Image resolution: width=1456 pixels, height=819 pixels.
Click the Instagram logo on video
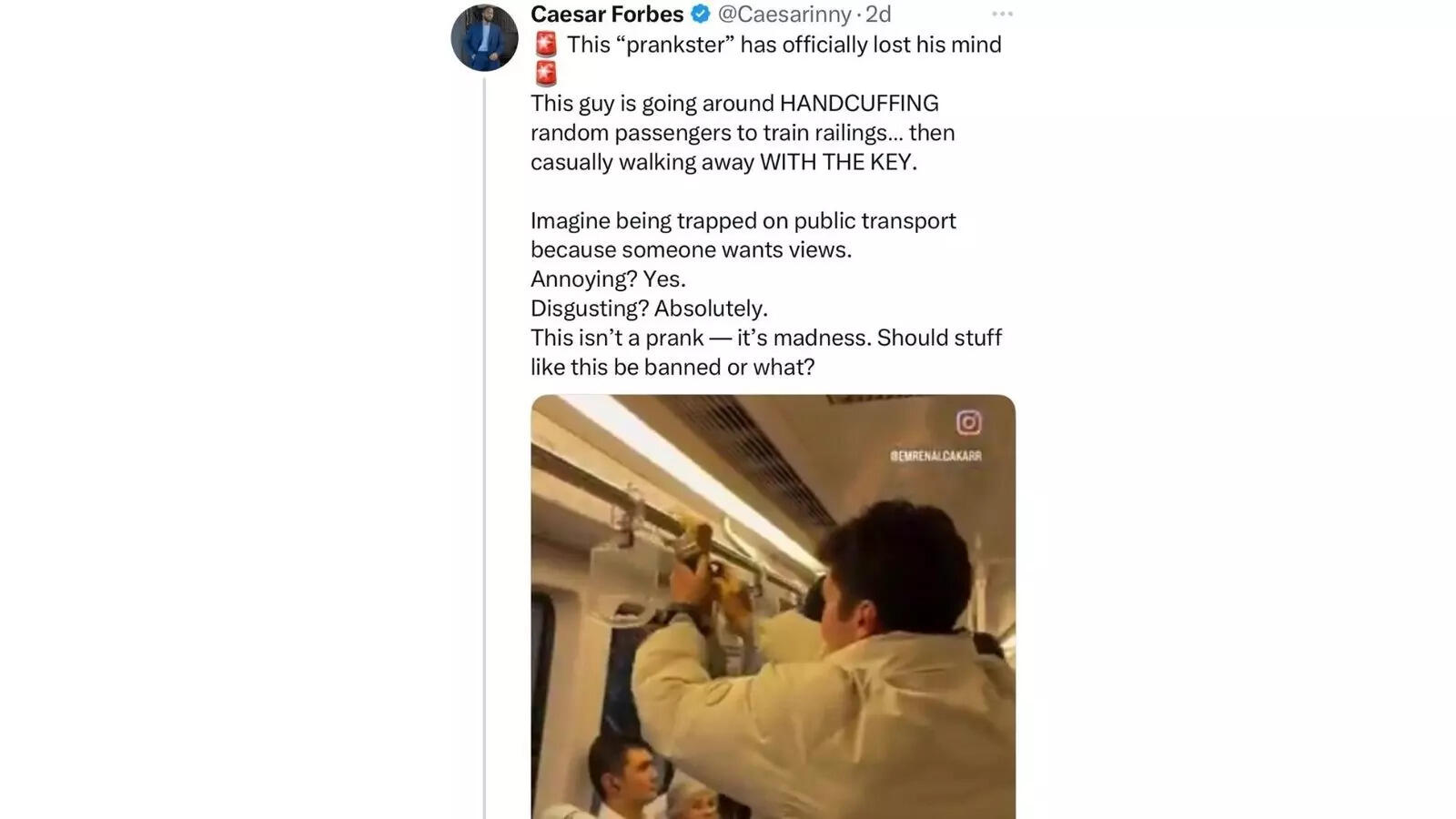coord(968,422)
